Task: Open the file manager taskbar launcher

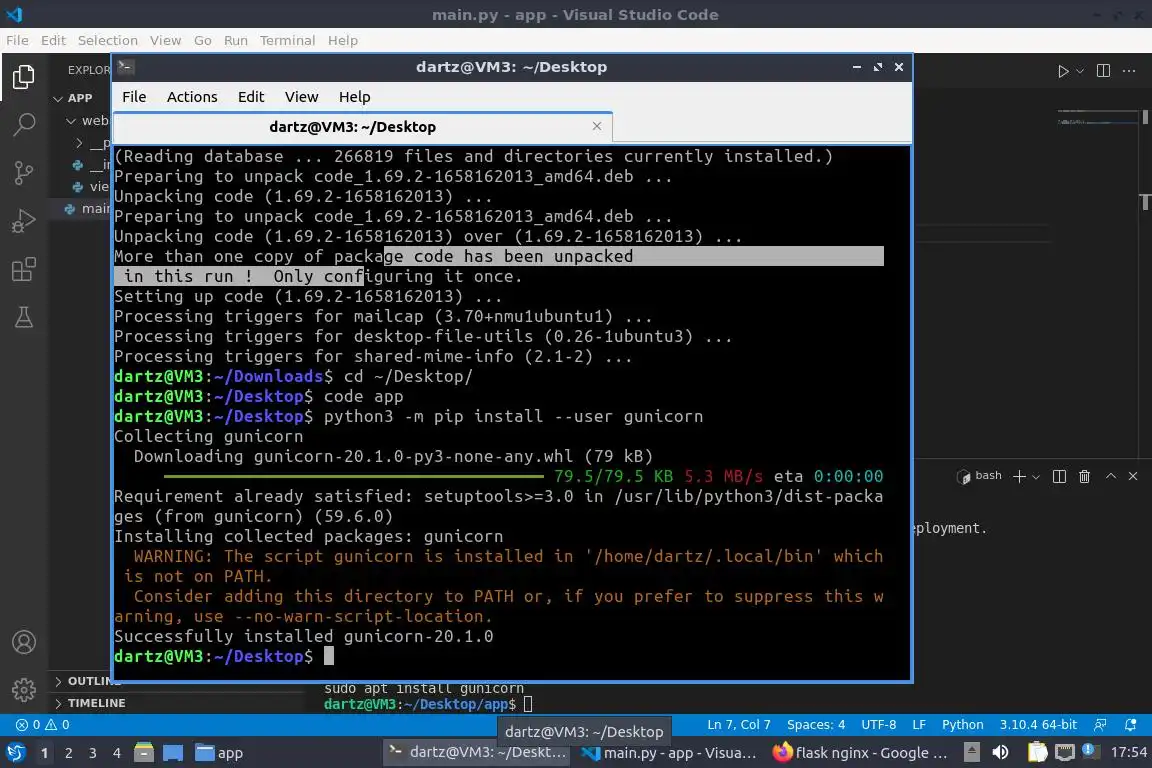Action: 144,753
